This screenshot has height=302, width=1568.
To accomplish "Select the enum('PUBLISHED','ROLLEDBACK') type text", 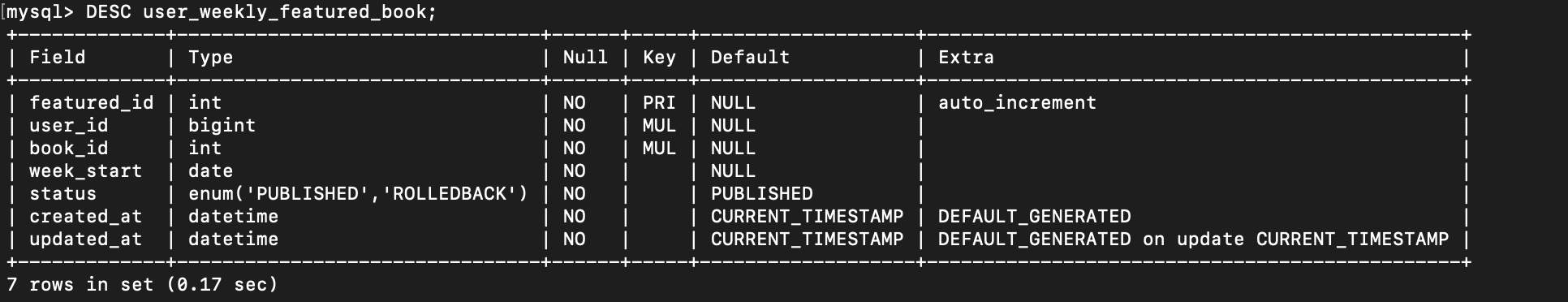I will (x=358, y=194).
